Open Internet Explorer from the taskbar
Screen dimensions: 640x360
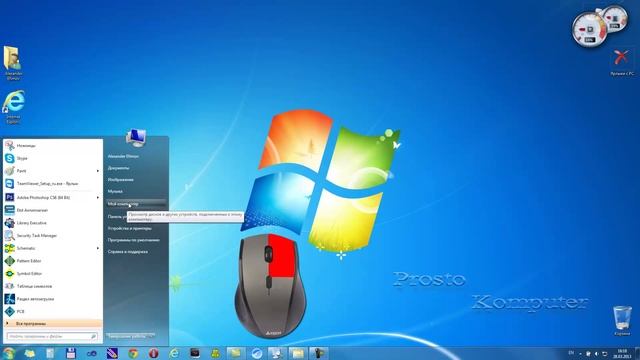pos(174,353)
